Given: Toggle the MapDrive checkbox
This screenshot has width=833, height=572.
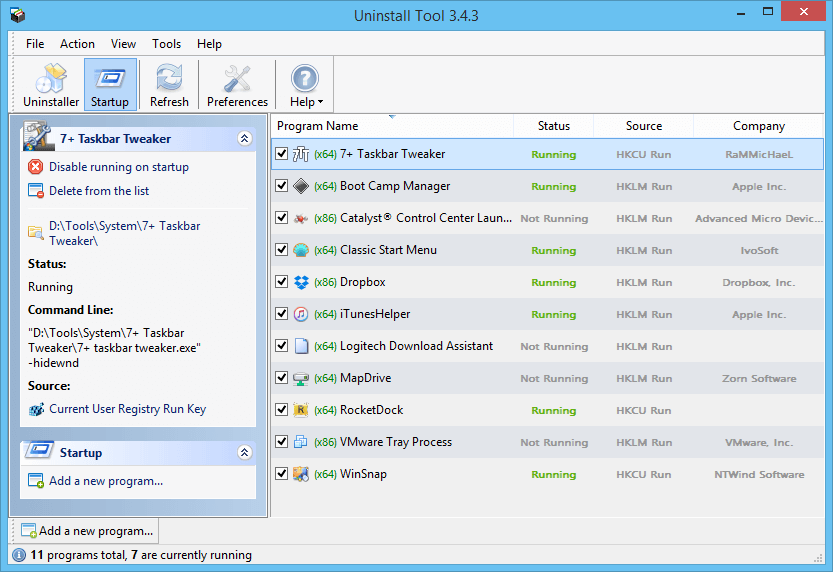Looking at the screenshot, I should tap(282, 378).
